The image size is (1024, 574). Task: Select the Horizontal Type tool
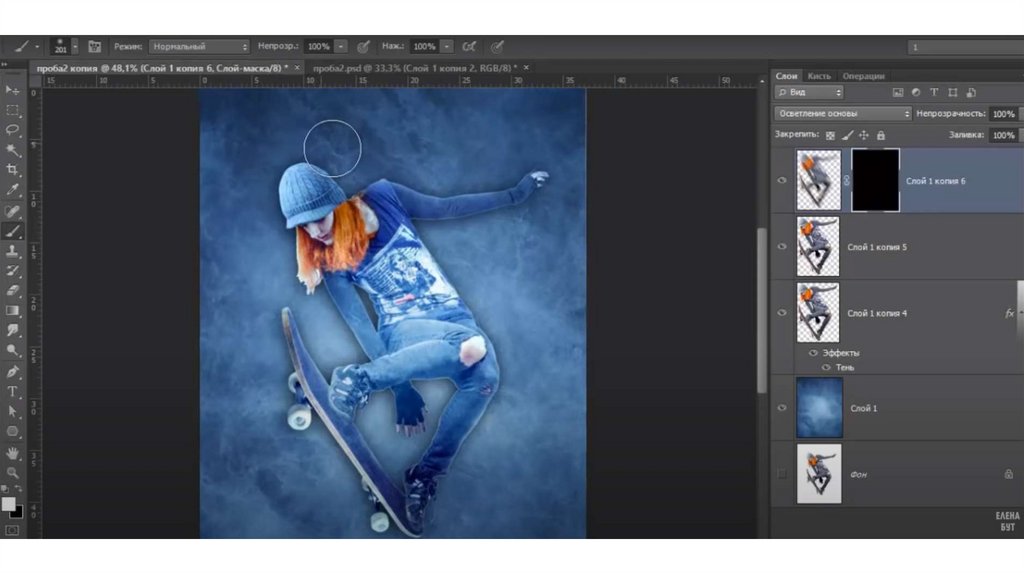pos(13,391)
